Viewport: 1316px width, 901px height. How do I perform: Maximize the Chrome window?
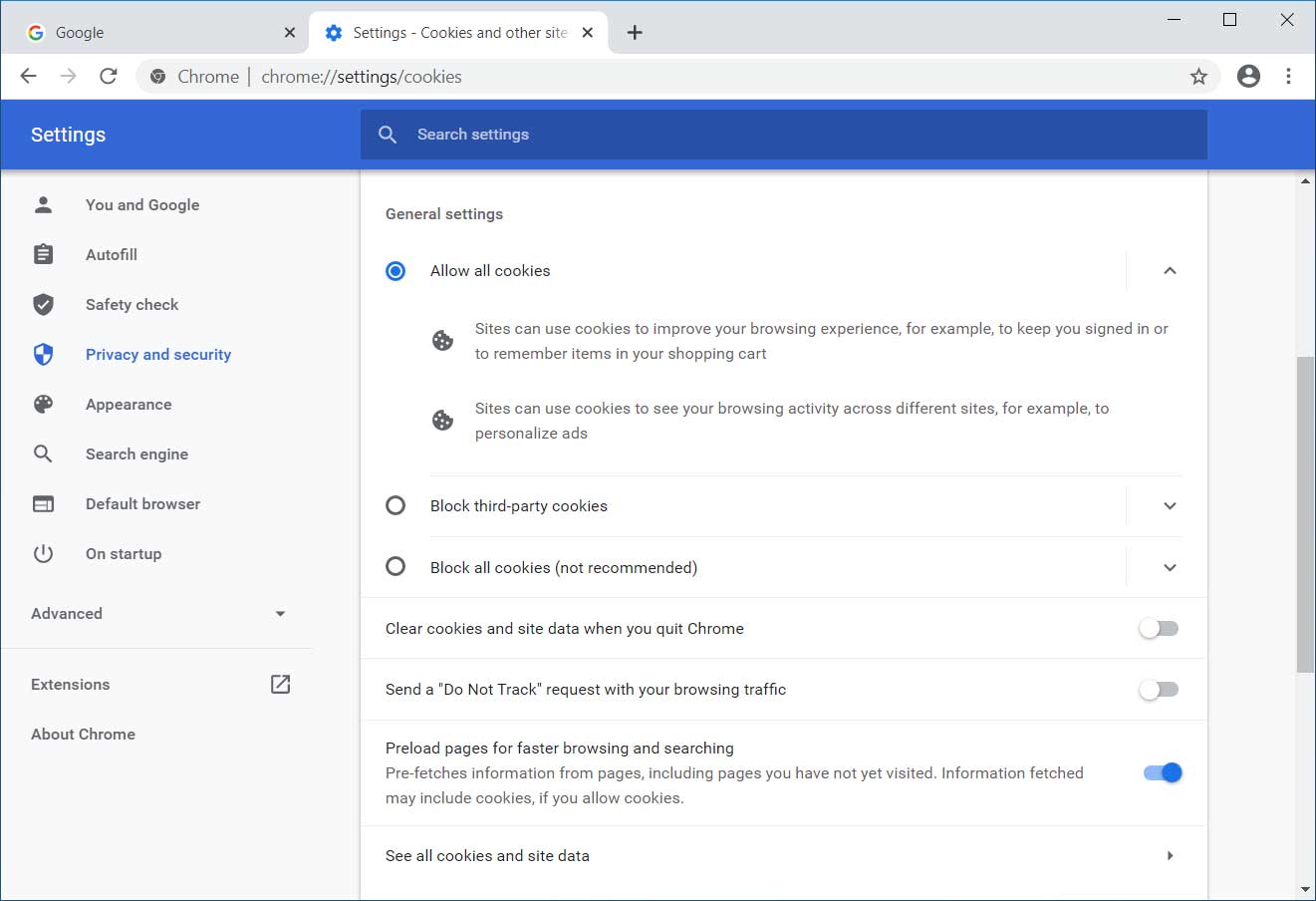click(x=1230, y=20)
